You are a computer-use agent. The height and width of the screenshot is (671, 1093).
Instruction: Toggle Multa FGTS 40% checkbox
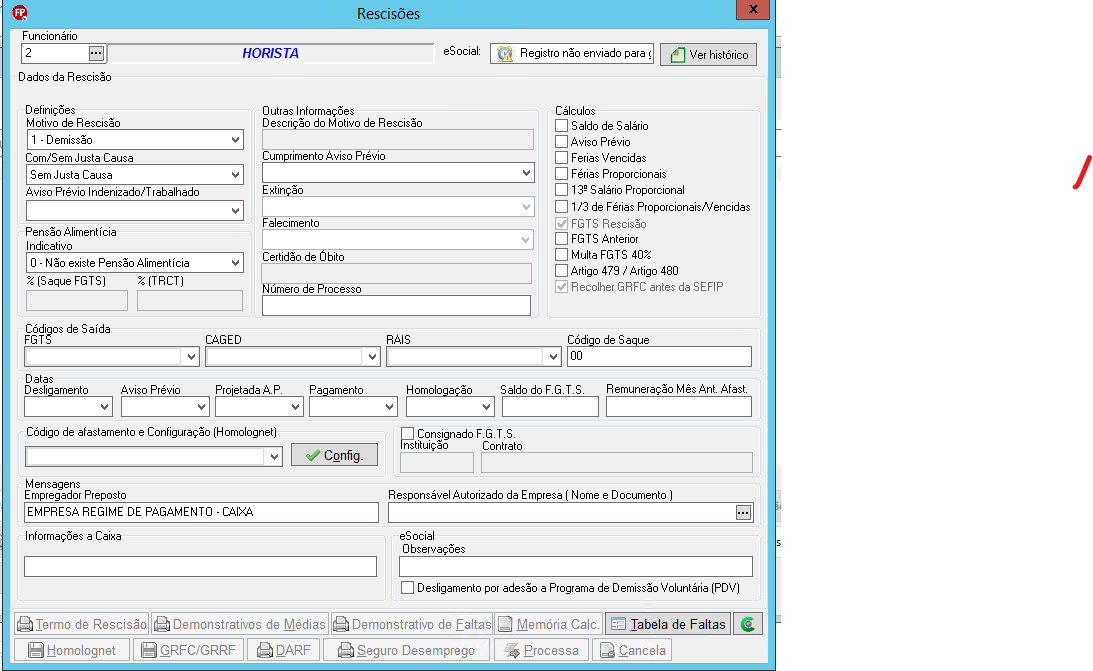561,254
